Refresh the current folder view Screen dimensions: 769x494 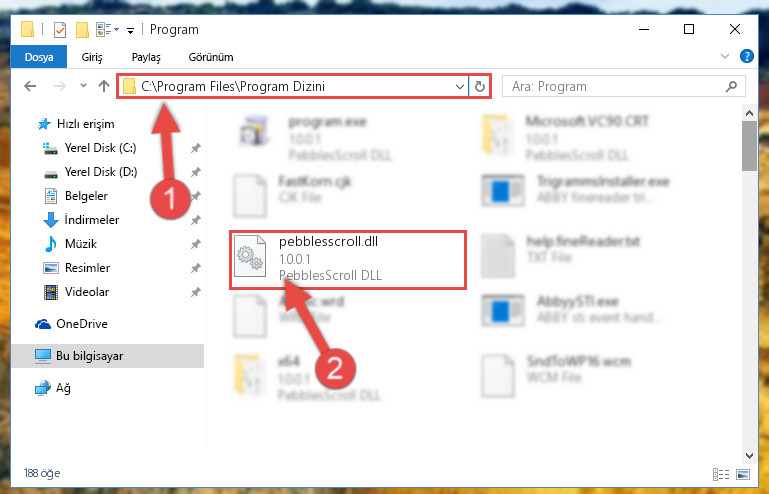pyautogui.click(x=480, y=87)
